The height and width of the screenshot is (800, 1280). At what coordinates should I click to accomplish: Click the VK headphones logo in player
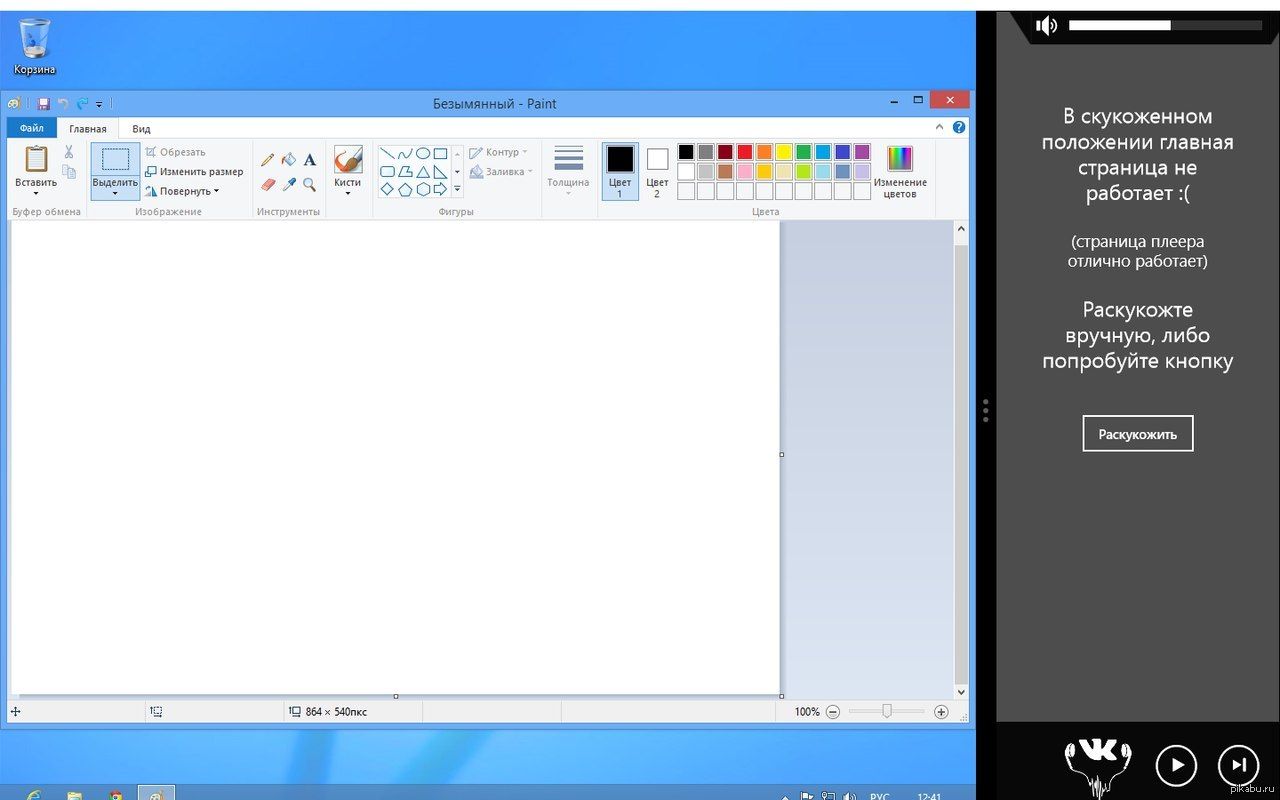coord(1097,767)
